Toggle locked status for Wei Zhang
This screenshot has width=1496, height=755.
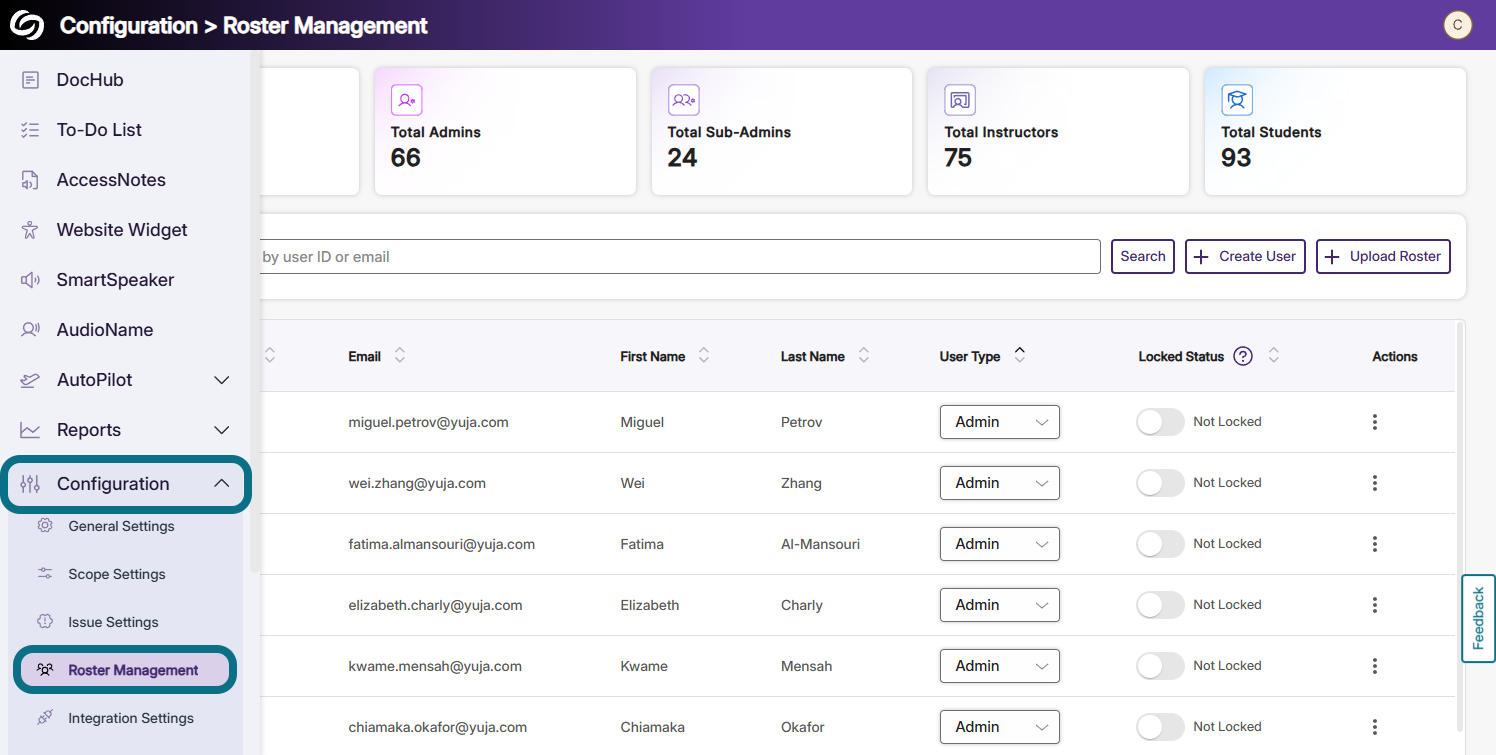(x=1160, y=483)
